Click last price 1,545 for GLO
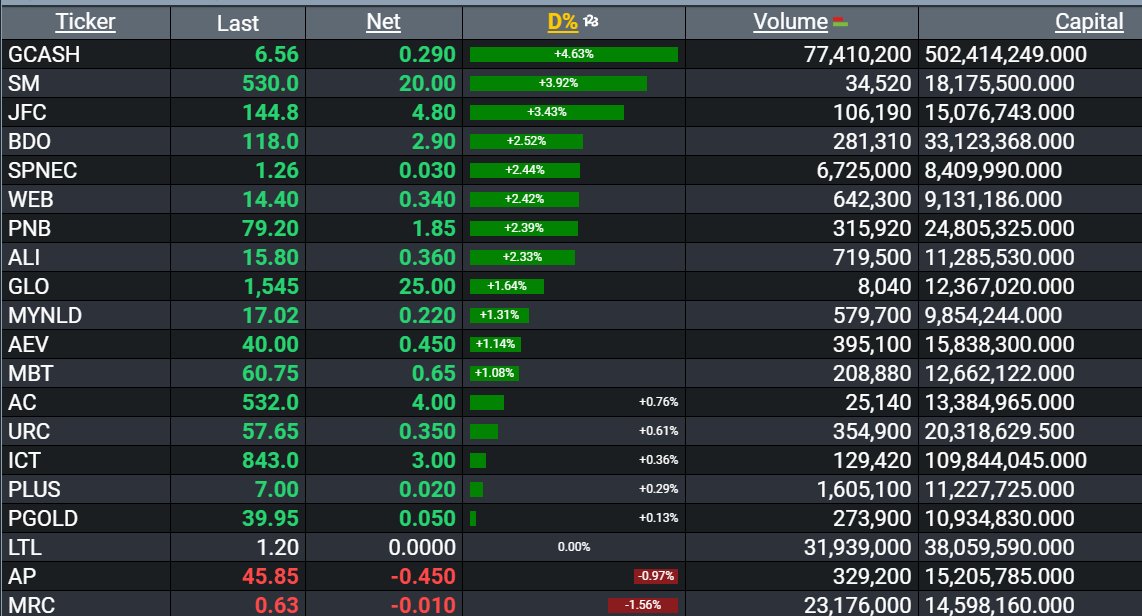Image resolution: width=1142 pixels, height=616 pixels. coord(271,287)
